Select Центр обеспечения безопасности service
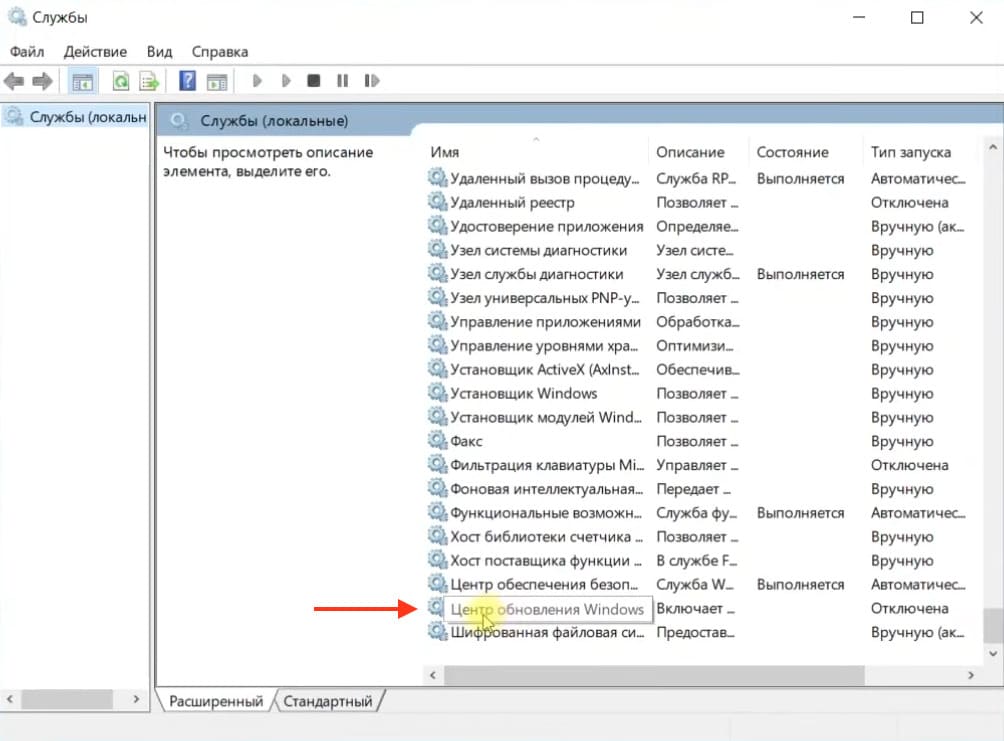This screenshot has height=741, width=1004. click(697, 585)
